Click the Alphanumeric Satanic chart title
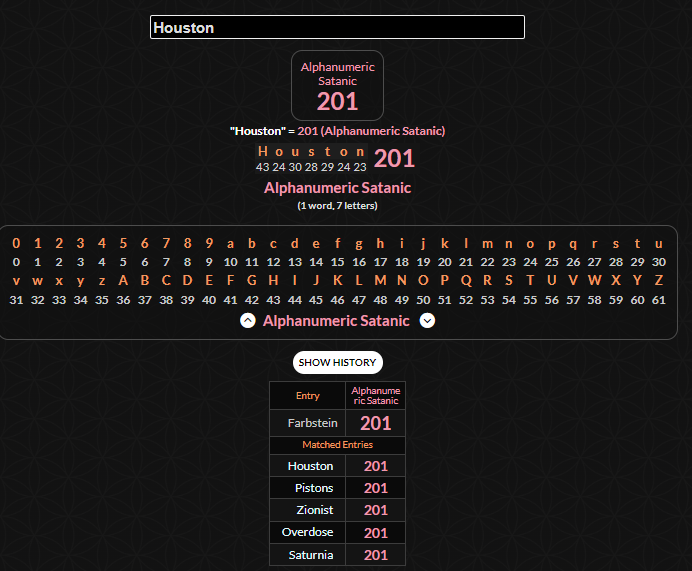The height and width of the screenshot is (571, 692). click(336, 321)
